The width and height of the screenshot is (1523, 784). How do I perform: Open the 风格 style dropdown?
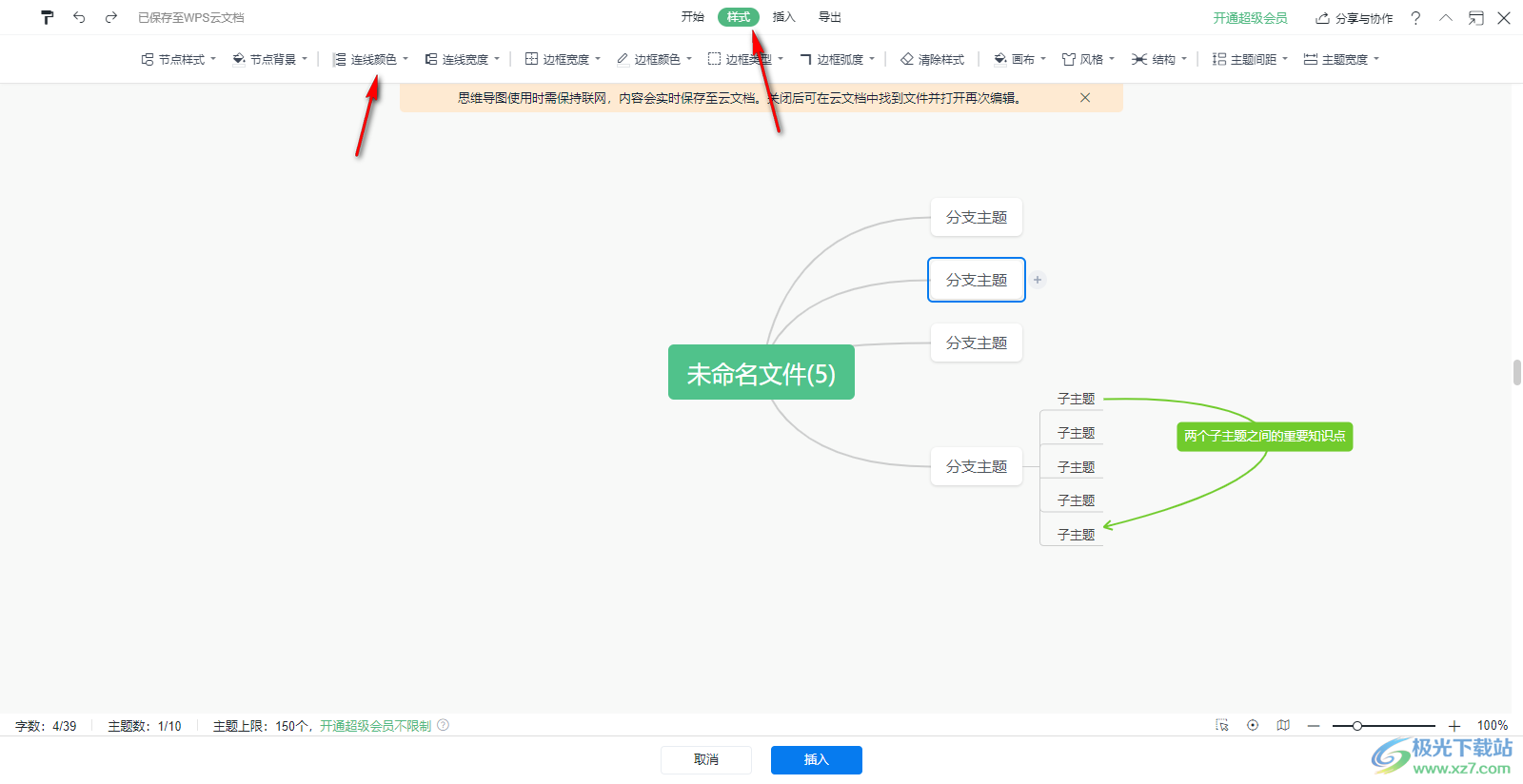point(1089,59)
